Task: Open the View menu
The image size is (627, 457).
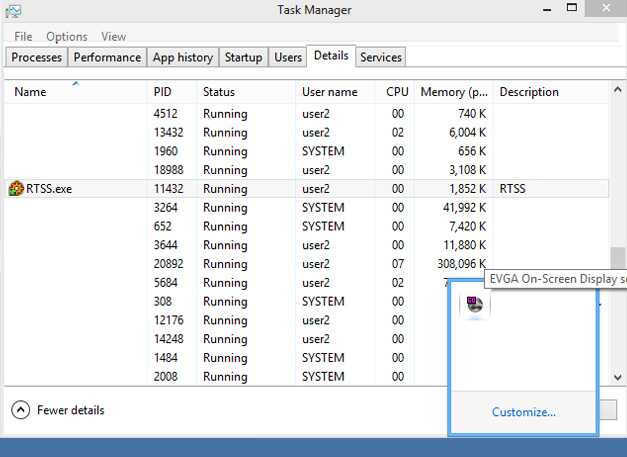Action: click(113, 37)
